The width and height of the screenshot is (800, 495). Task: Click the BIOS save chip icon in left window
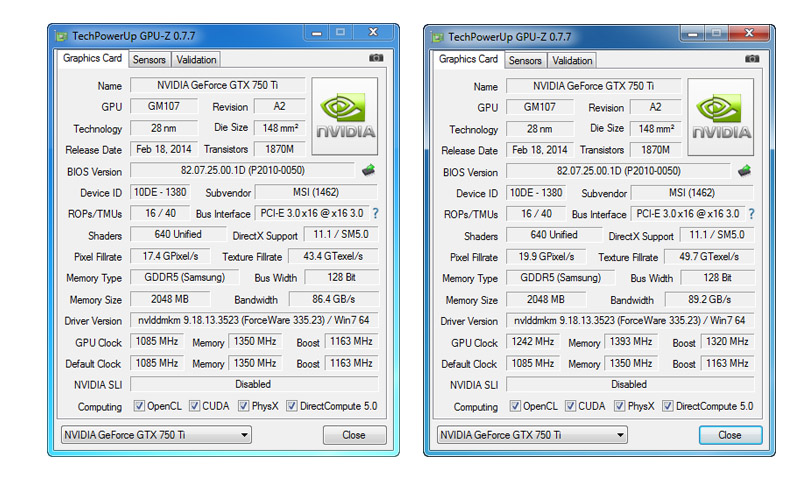coord(368,170)
